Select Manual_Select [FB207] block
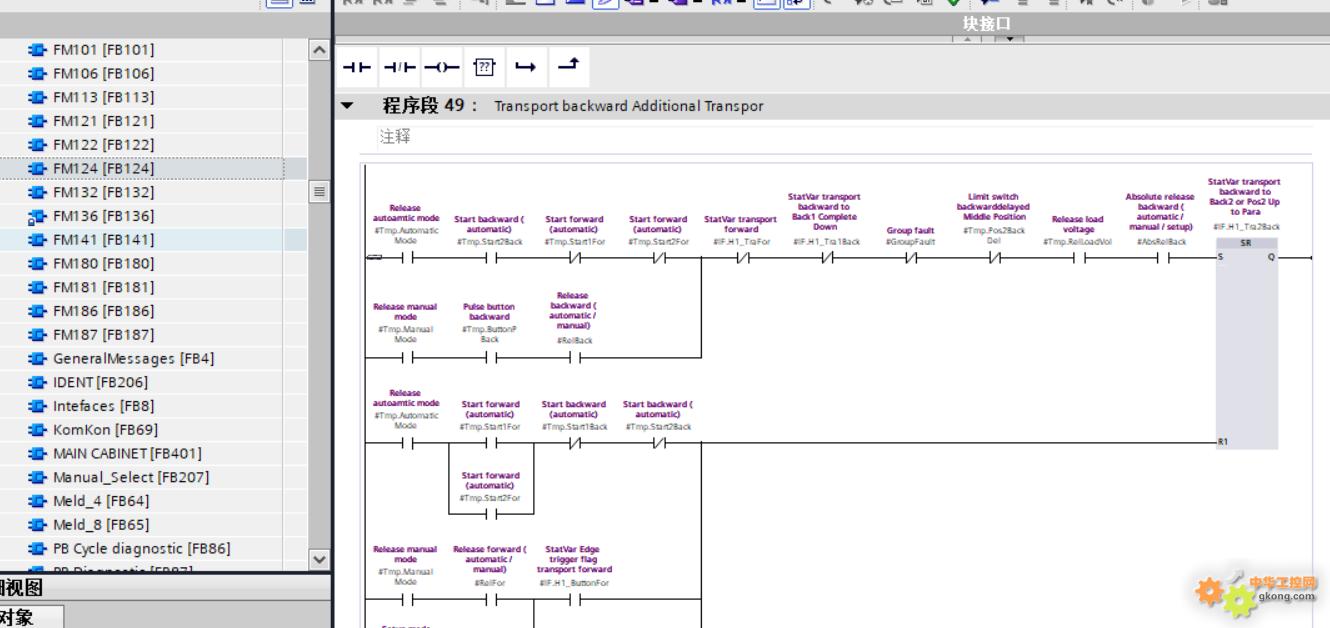 (131, 477)
